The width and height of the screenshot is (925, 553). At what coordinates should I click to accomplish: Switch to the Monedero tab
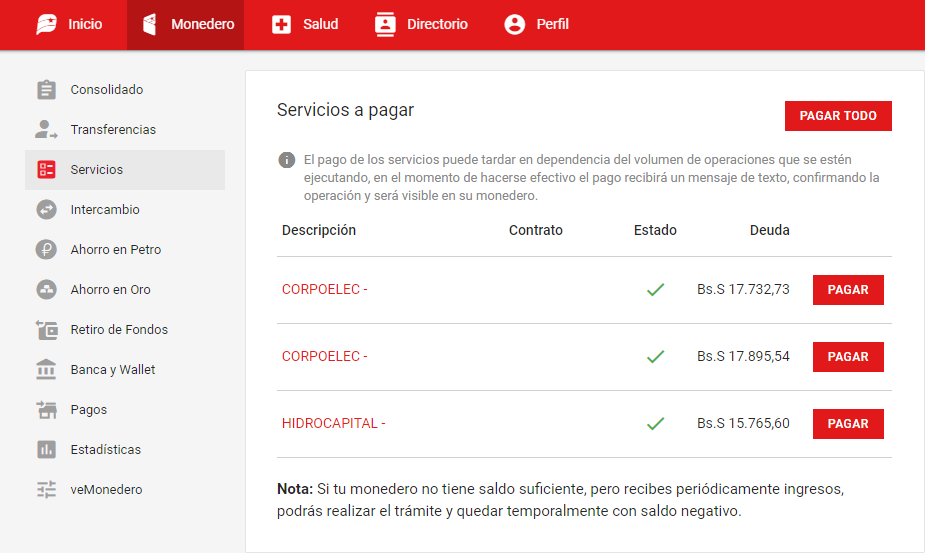coord(185,24)
